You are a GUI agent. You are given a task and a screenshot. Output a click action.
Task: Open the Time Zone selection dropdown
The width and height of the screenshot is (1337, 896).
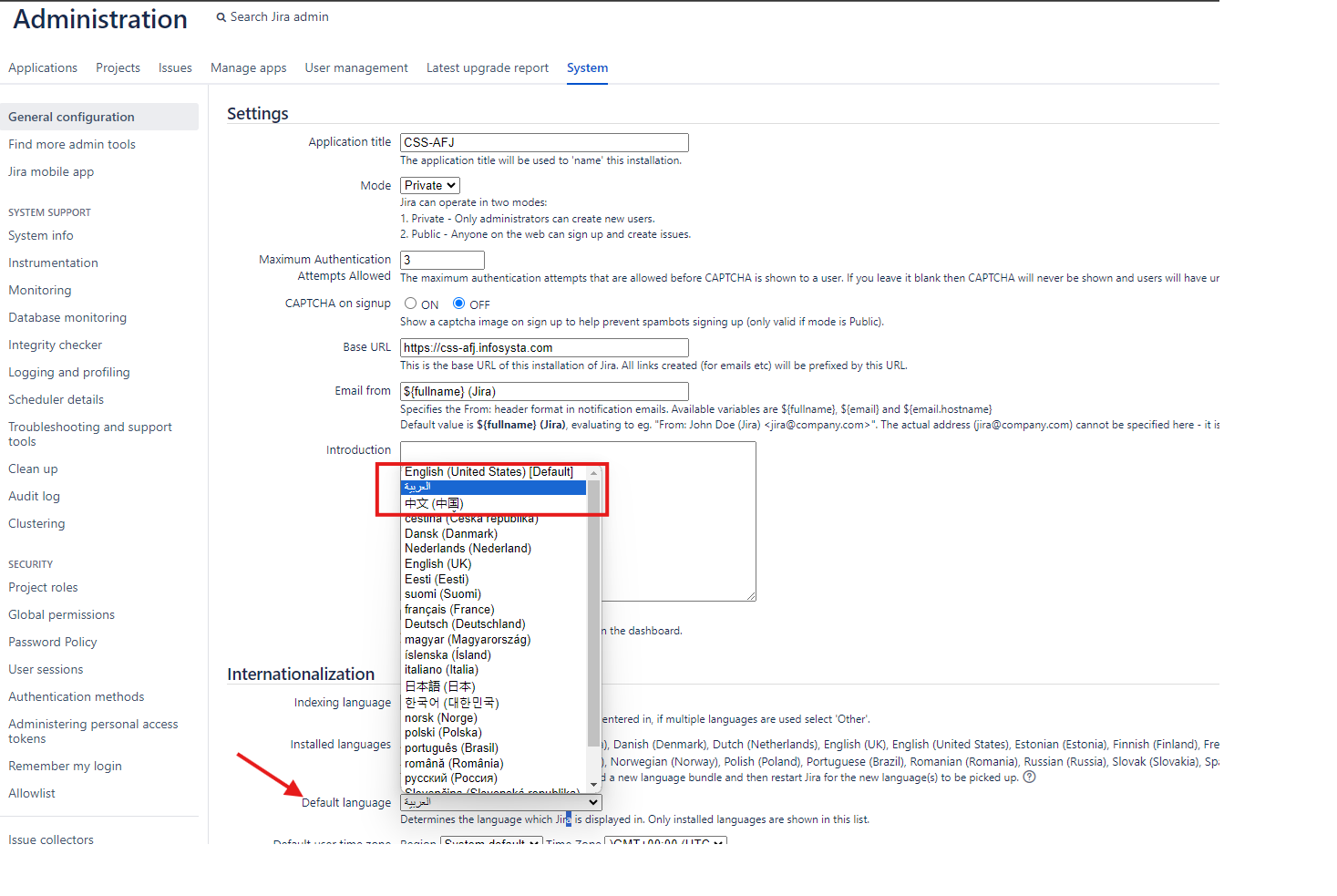point(666,841)
